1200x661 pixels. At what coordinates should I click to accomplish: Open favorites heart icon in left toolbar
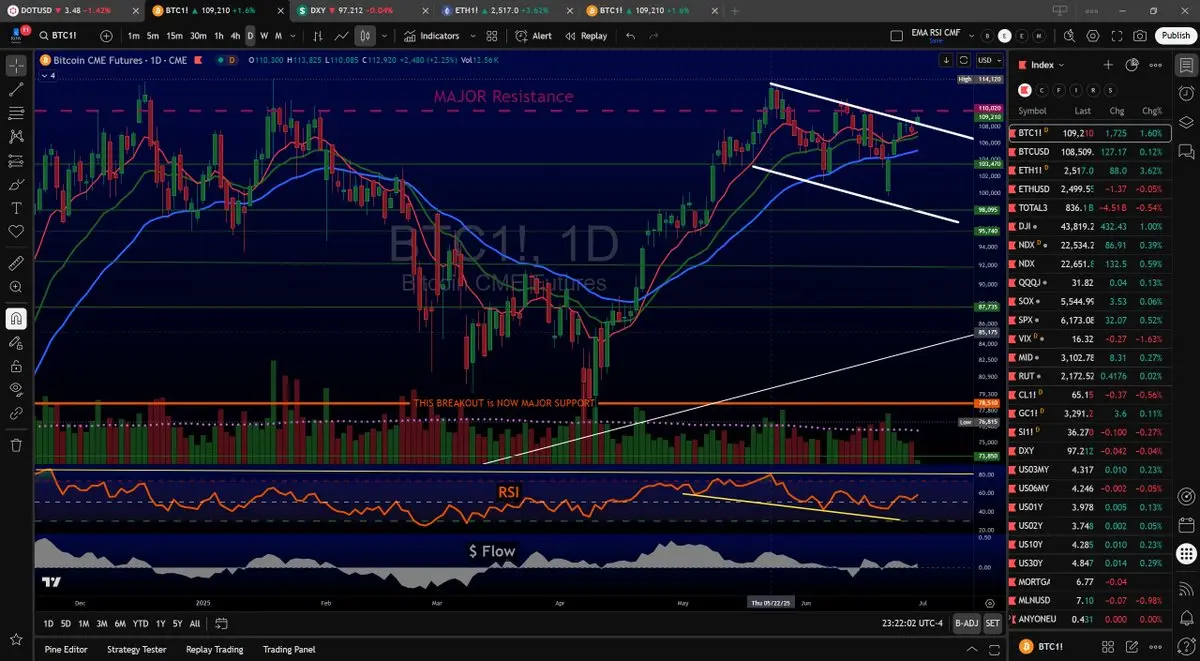(x=16, y=231)
